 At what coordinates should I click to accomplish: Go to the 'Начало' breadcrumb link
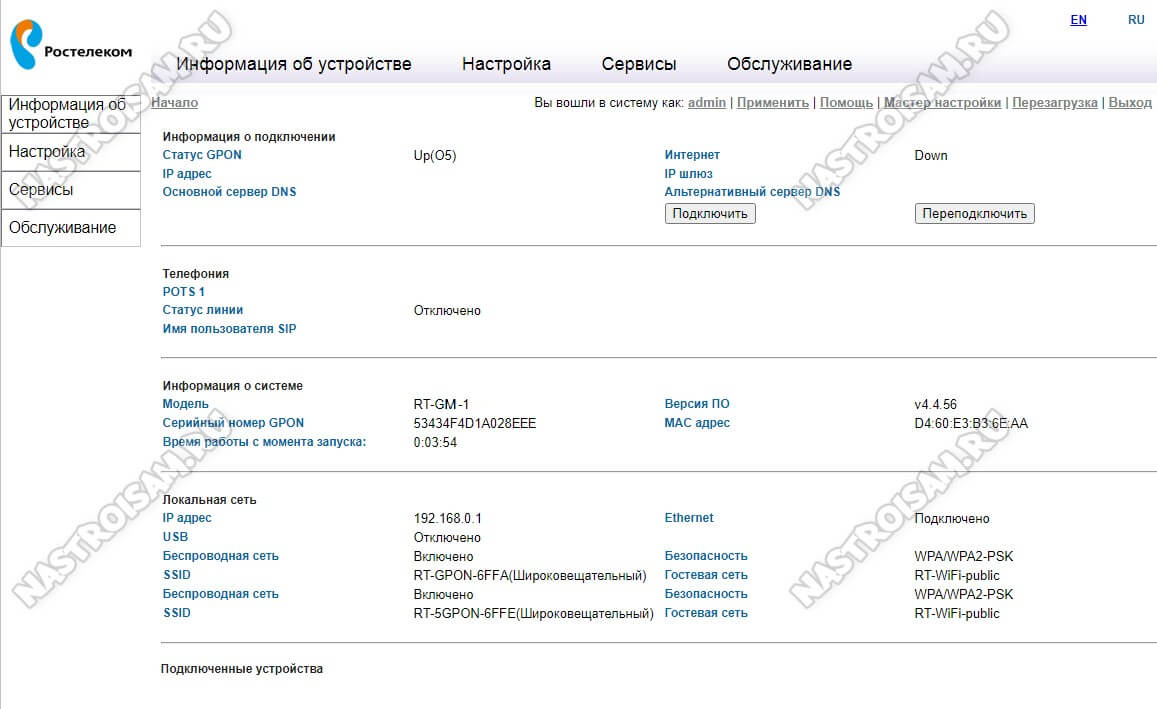(x=175, y=103)
